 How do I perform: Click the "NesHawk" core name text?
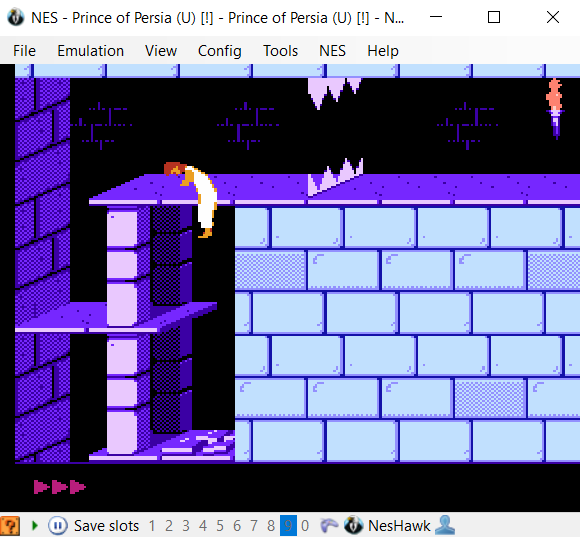(x=399, y=526)
